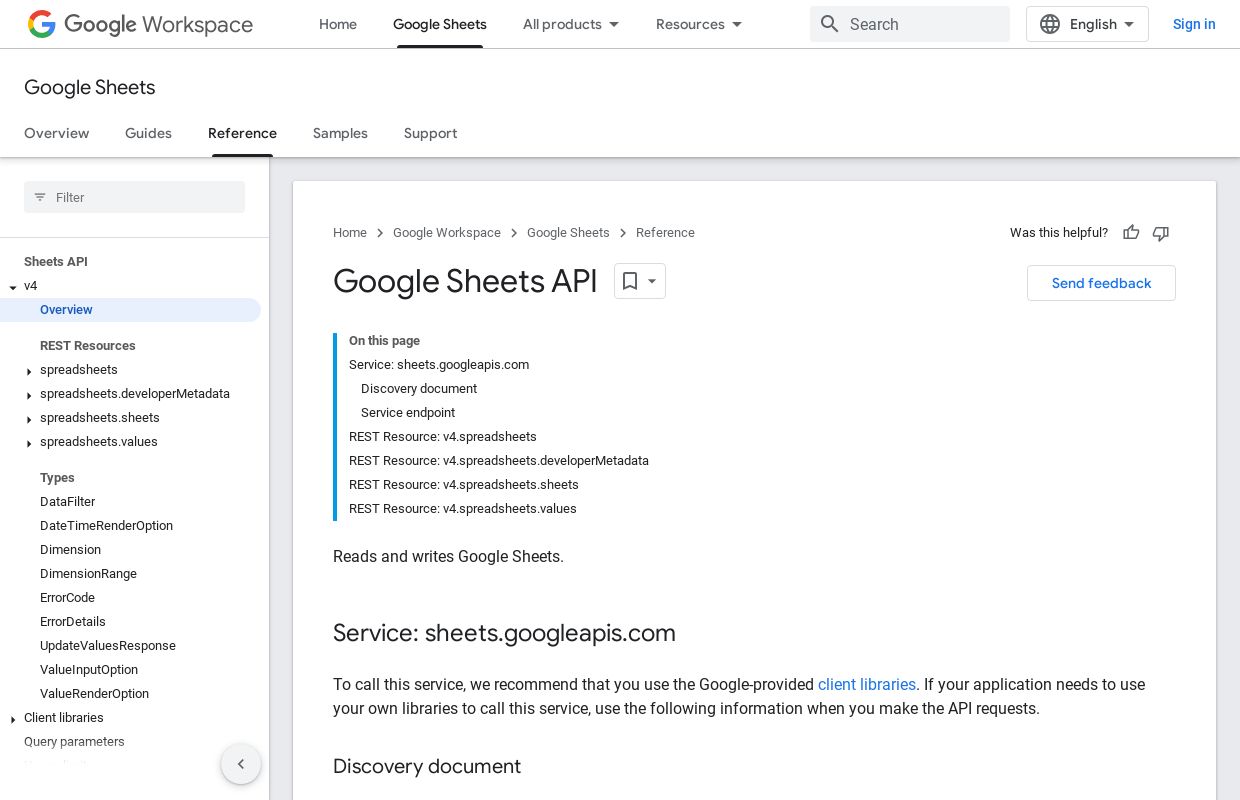1240x800 pixels.
Task: Switch to the Overview tab
Action: 57,133
